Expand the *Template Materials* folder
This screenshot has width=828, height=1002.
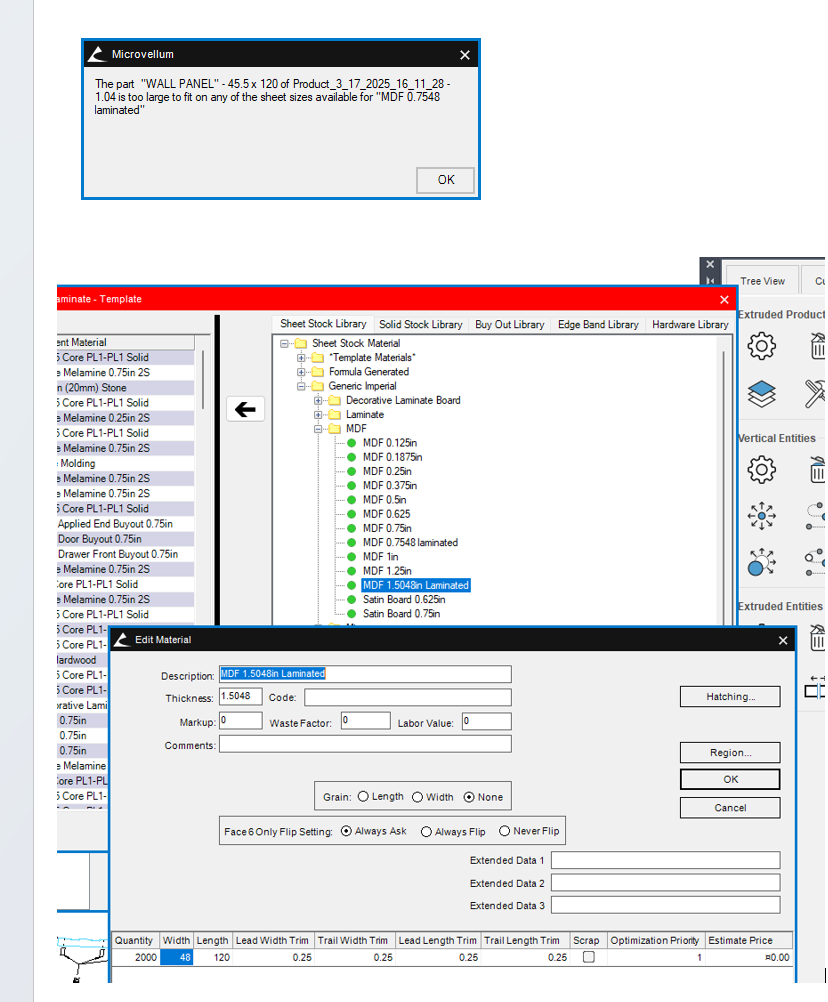[x=301, y=357]
